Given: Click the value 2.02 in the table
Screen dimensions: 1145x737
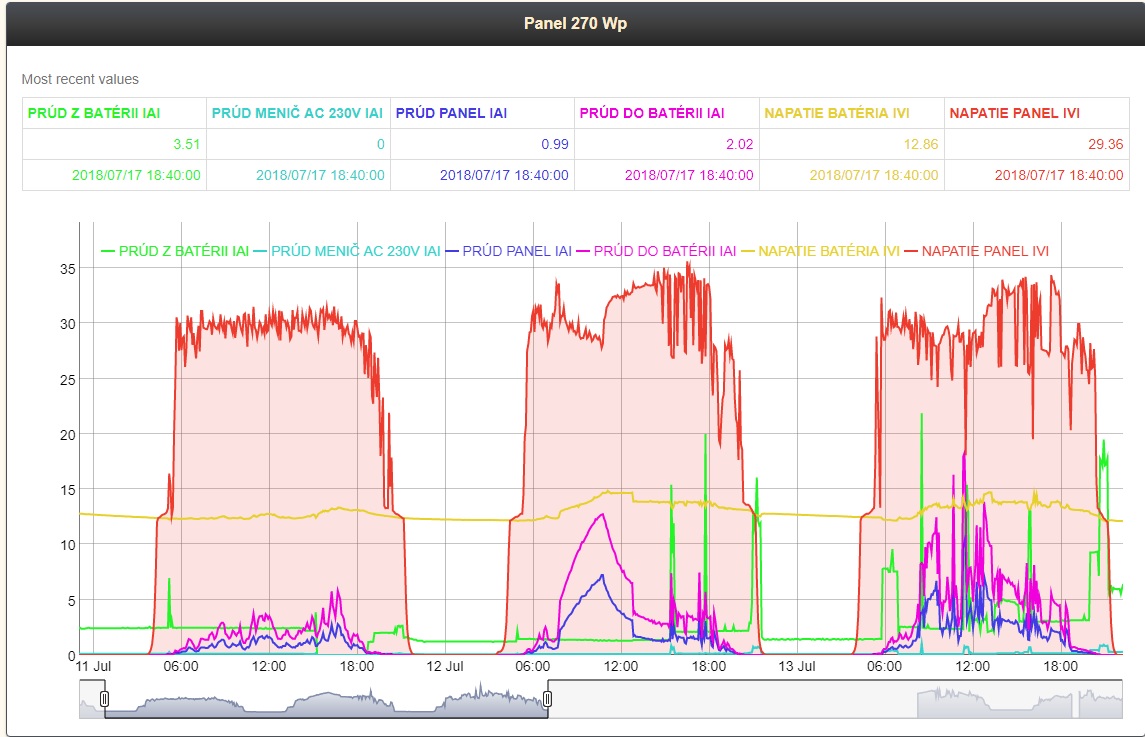Looking at the screenshot, I should [739, 145].
